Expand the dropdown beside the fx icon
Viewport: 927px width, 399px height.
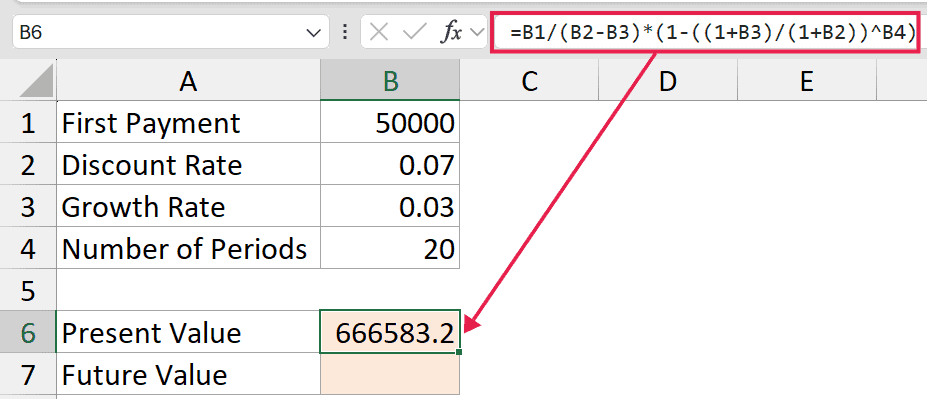476,34
